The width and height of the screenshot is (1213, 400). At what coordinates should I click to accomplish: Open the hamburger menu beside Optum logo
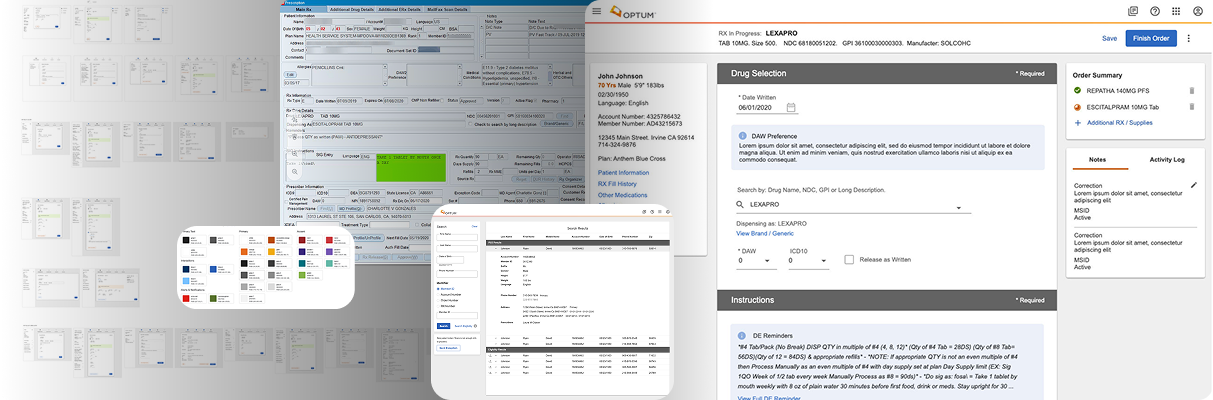click(x=597, y=11)
